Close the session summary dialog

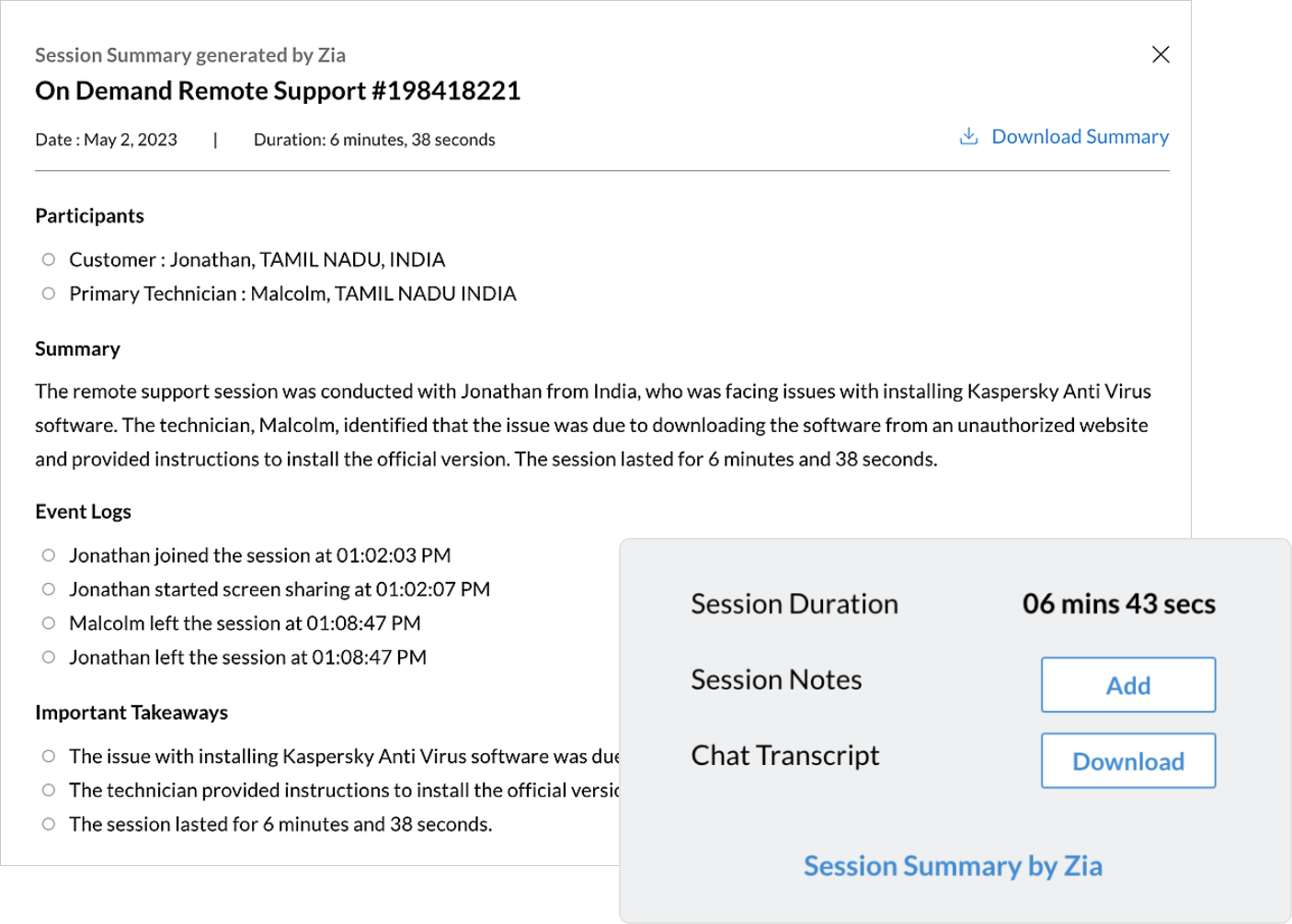tap(1161, 55)
